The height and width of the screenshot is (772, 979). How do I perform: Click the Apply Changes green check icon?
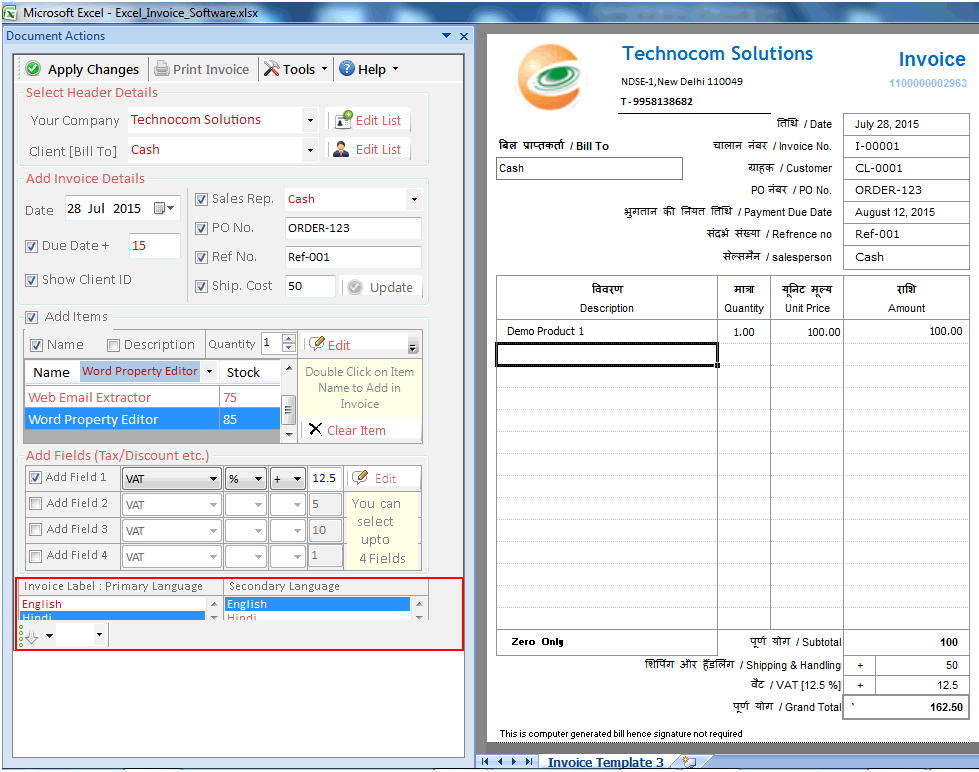coord(31,69)
